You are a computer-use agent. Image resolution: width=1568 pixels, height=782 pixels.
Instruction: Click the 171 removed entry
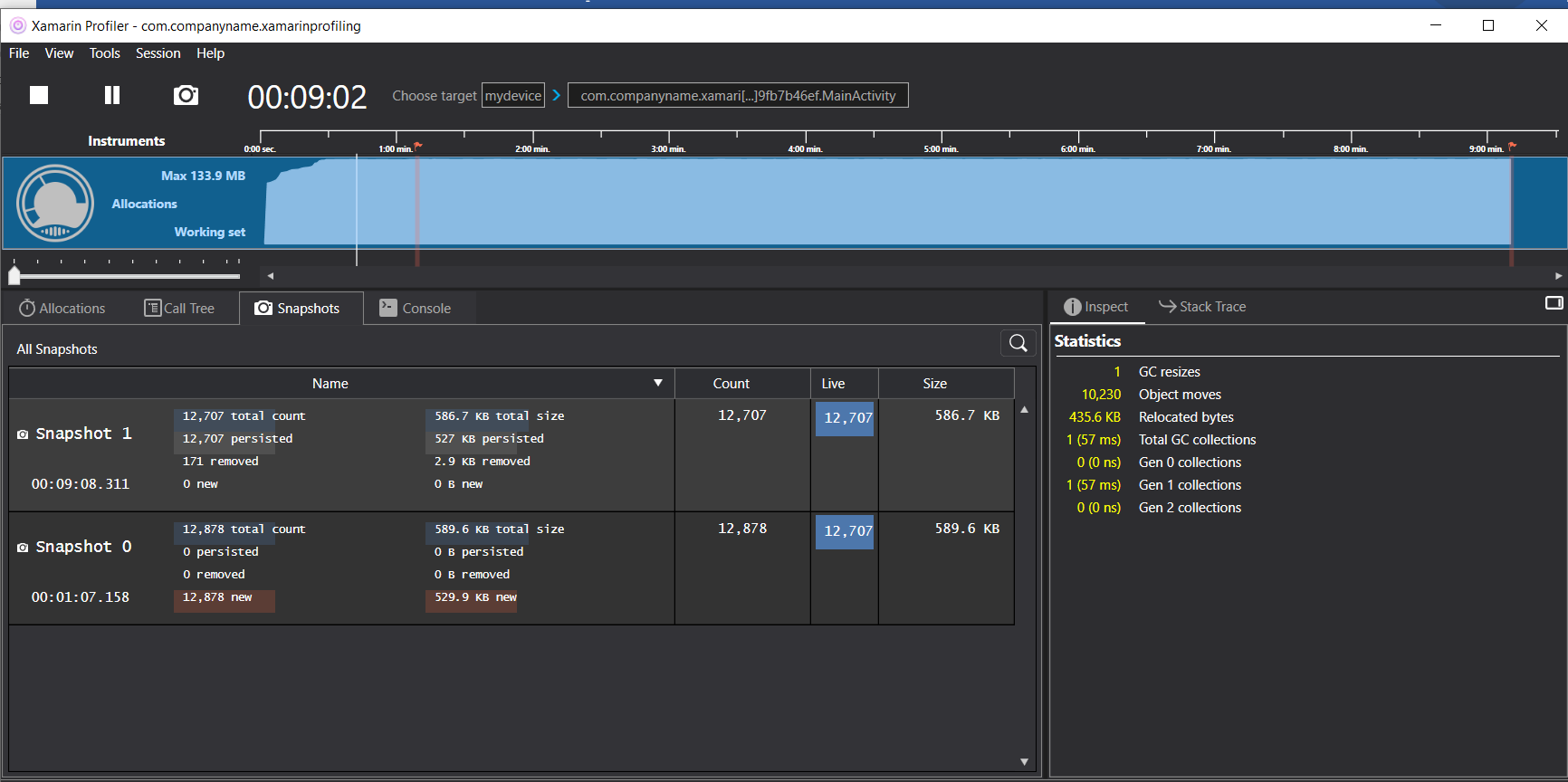pyautogui.click(x=220, y=462)
